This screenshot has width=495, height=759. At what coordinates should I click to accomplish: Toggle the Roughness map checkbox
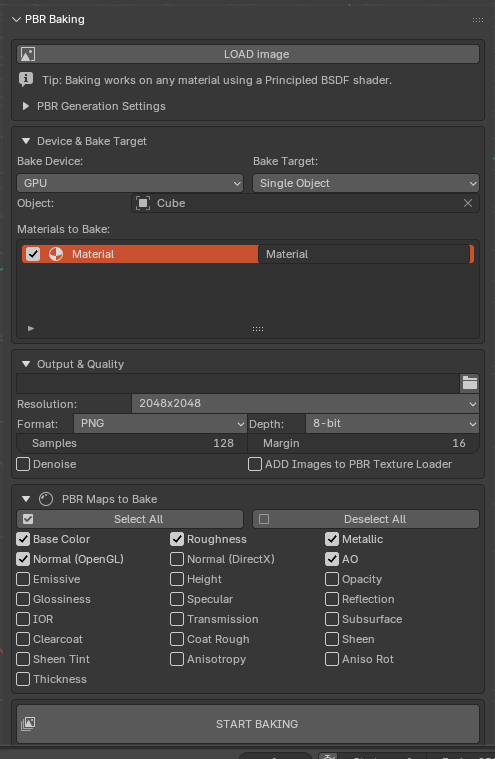[177, 539]
